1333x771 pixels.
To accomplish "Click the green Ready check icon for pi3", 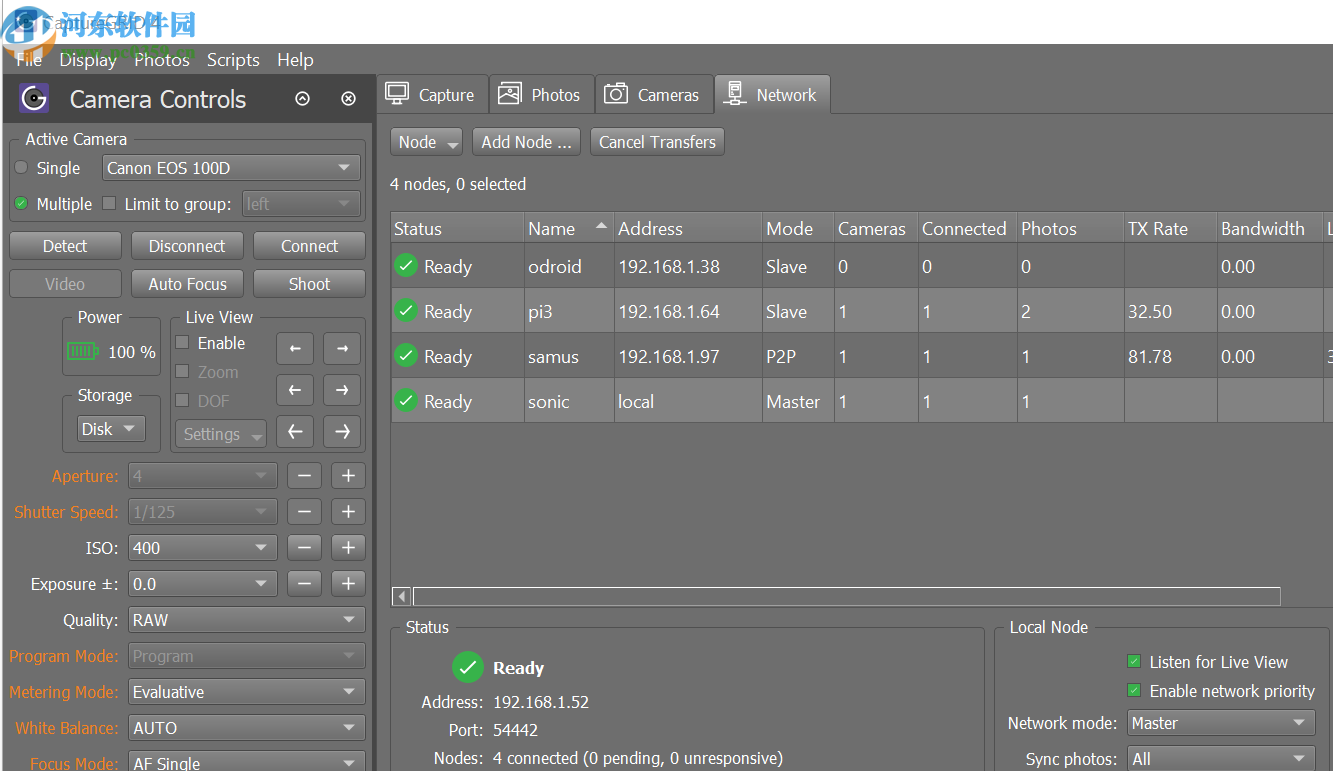I will pyautogui.click(x=406, y=311).
